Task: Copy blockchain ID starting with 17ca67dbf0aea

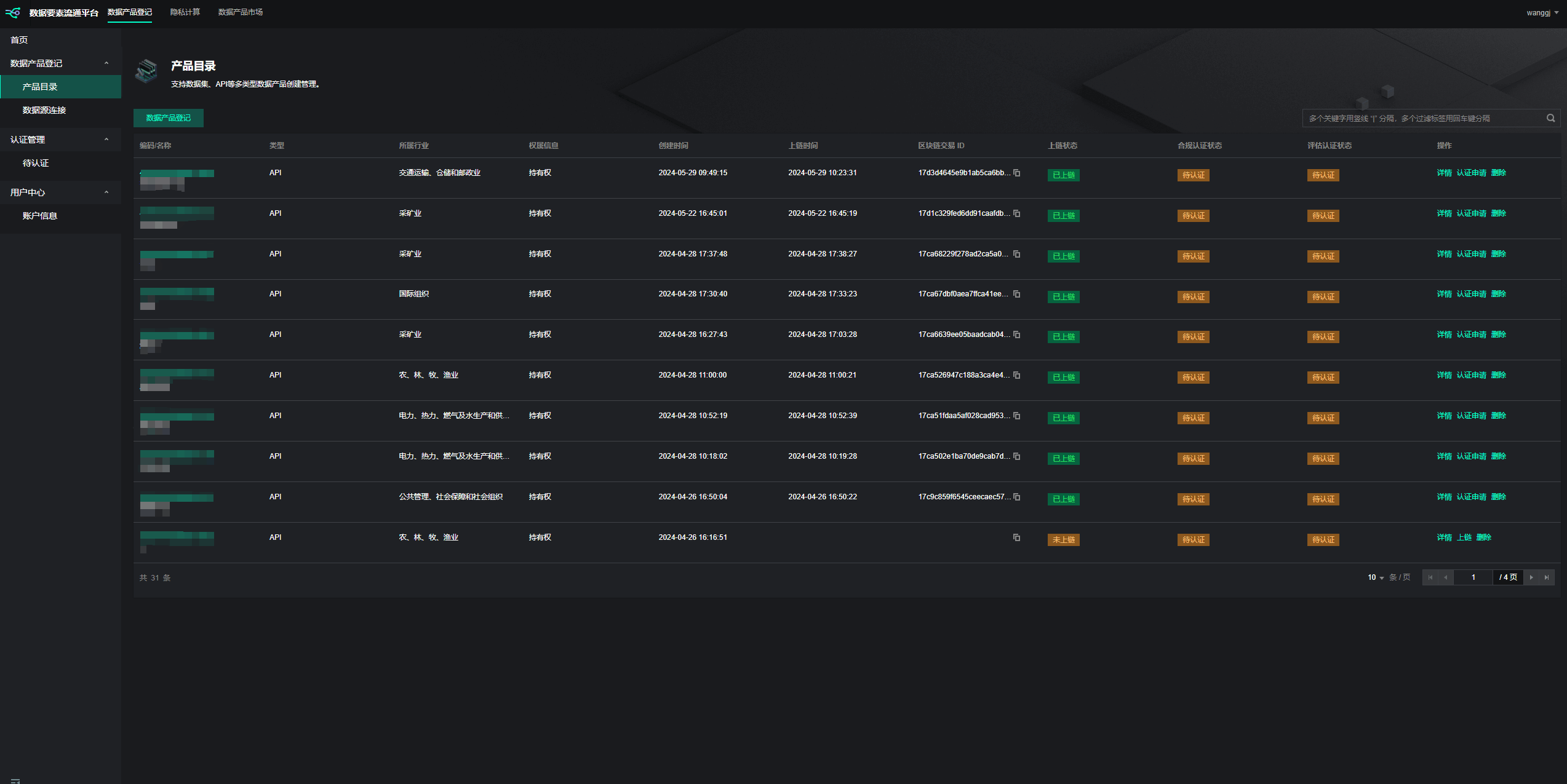Action: [1016, 294]
